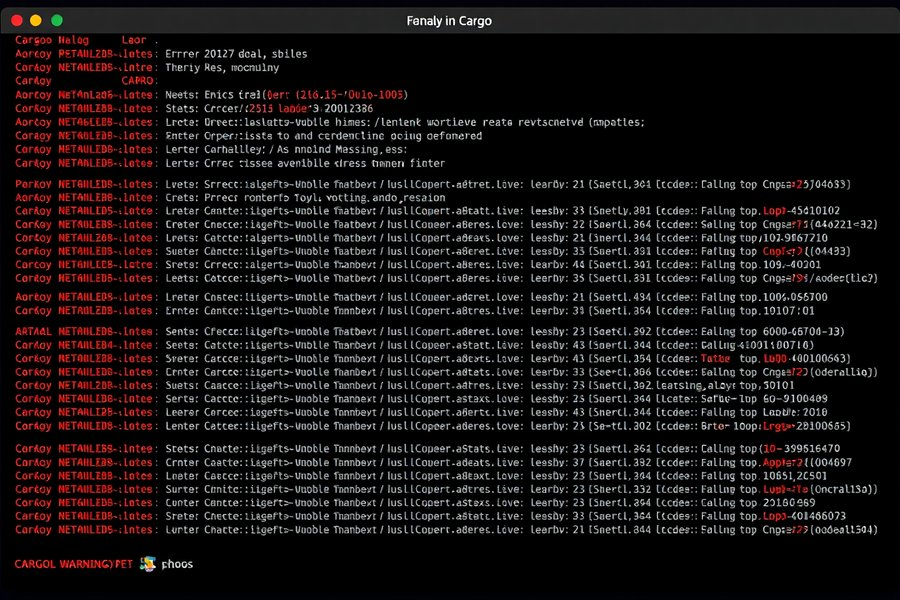Click the text "As nnoind Massing, ess:"
900x600 pixels.
[x=342, y=149]
